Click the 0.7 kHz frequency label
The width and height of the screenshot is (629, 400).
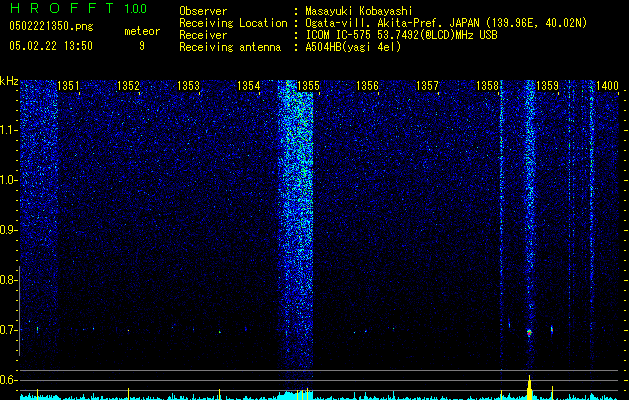point(8,330)
